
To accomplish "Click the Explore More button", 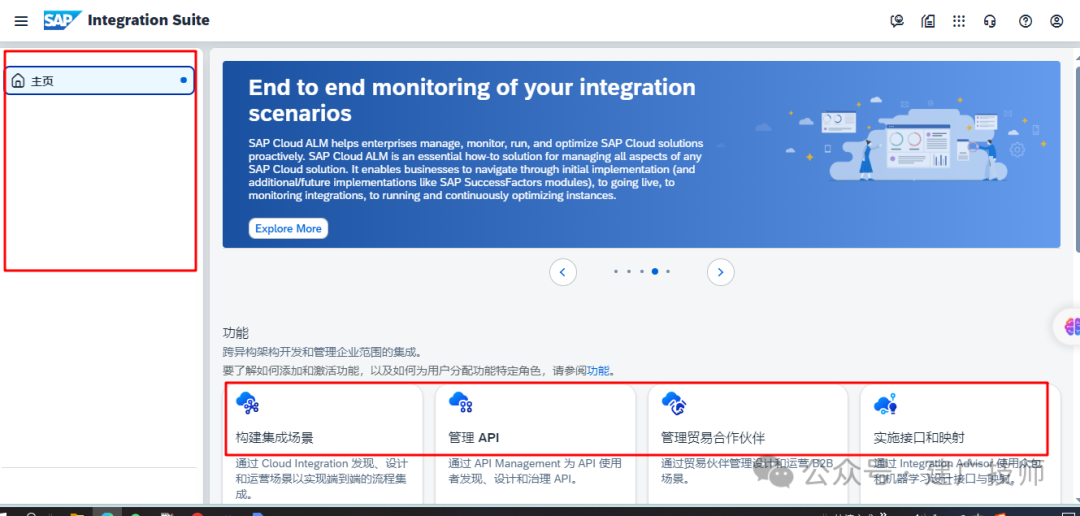I will pos(288,228).
